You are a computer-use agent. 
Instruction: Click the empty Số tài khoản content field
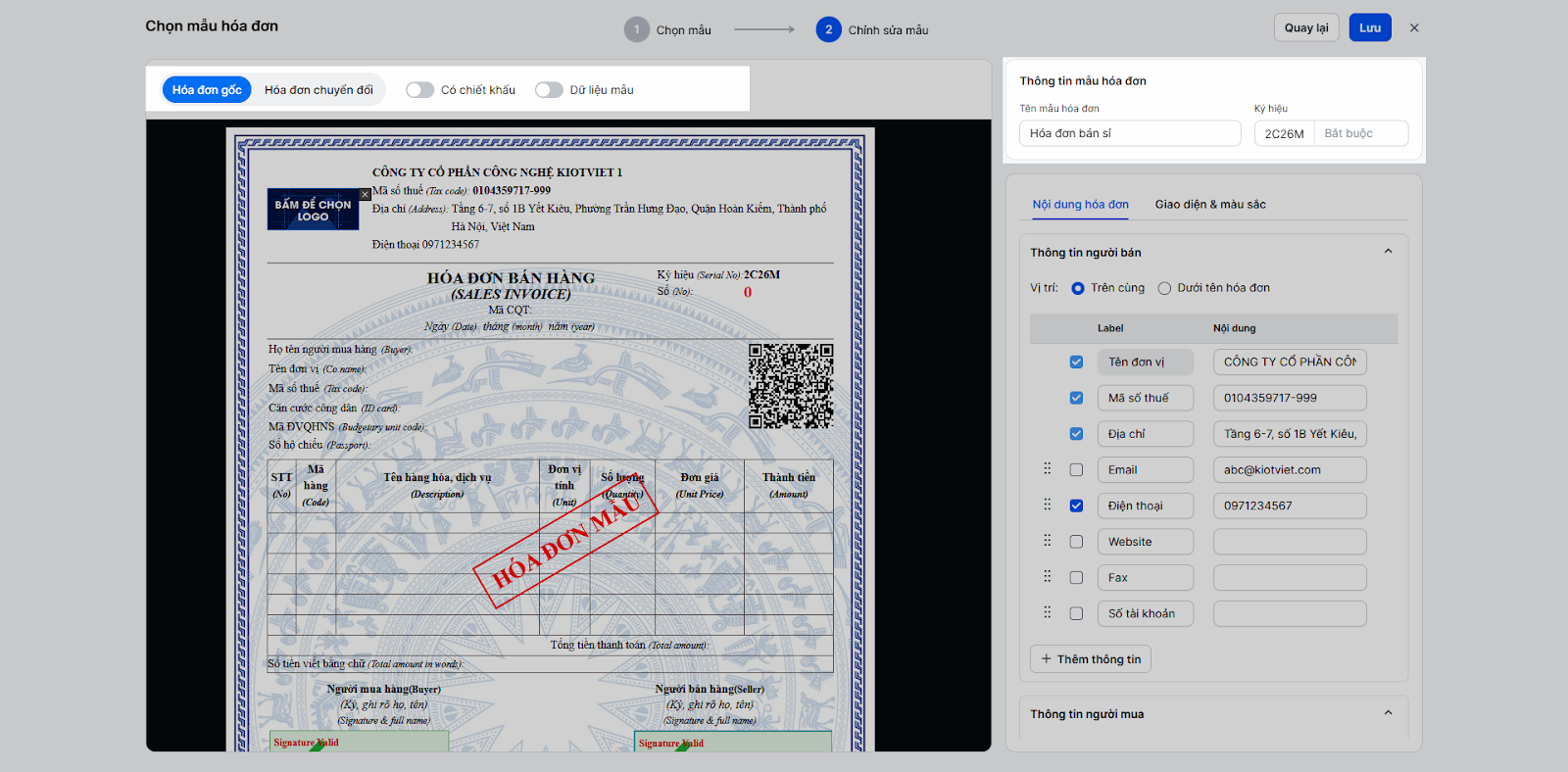tap(1290, 613)
